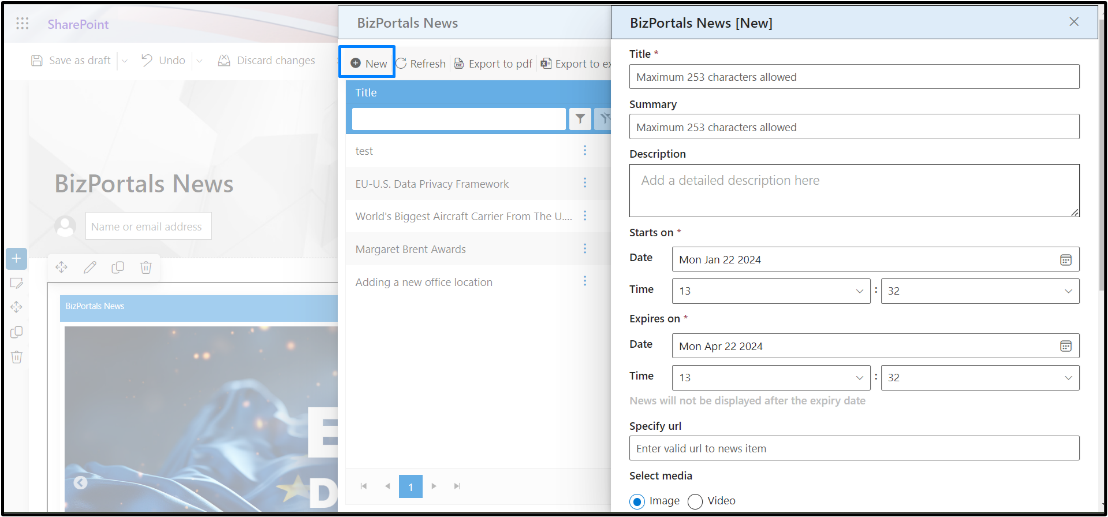Go to next page in pager
Screen dimensions: 1108x517
(434, 487)
